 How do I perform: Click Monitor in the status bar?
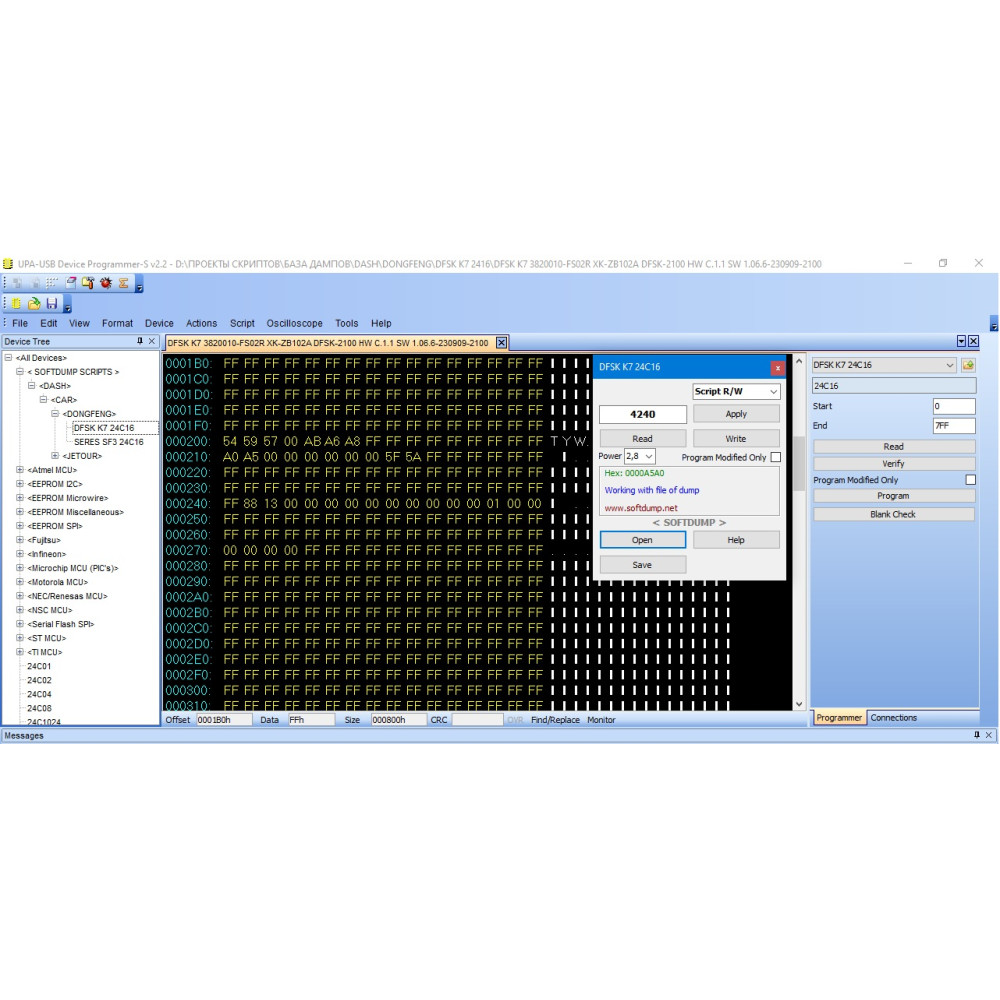tap(601, 719)
